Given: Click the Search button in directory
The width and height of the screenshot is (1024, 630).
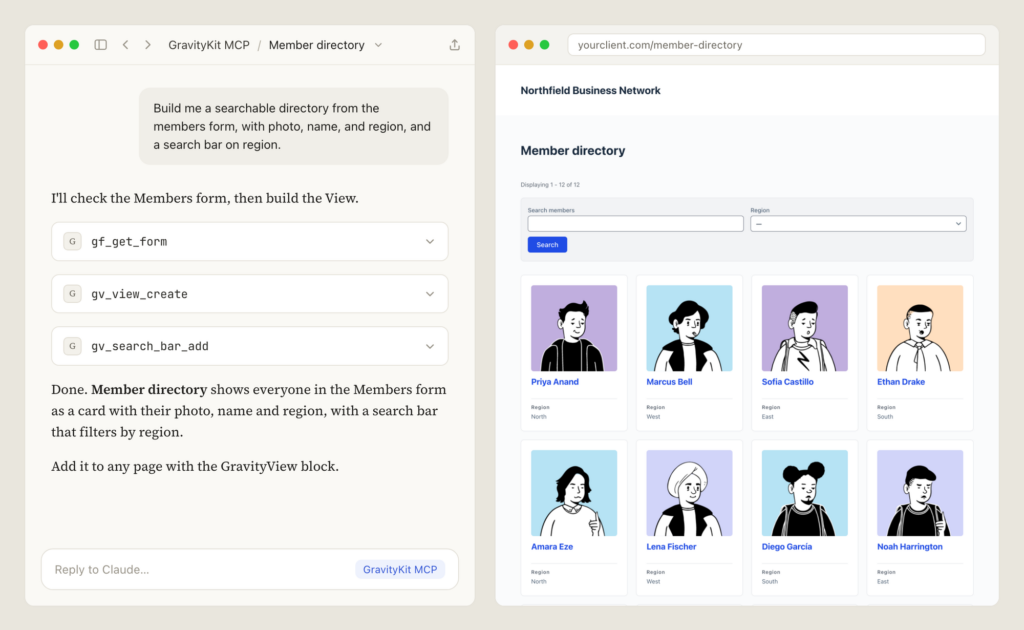Looking at the screenshot, I should coord(547,245).
